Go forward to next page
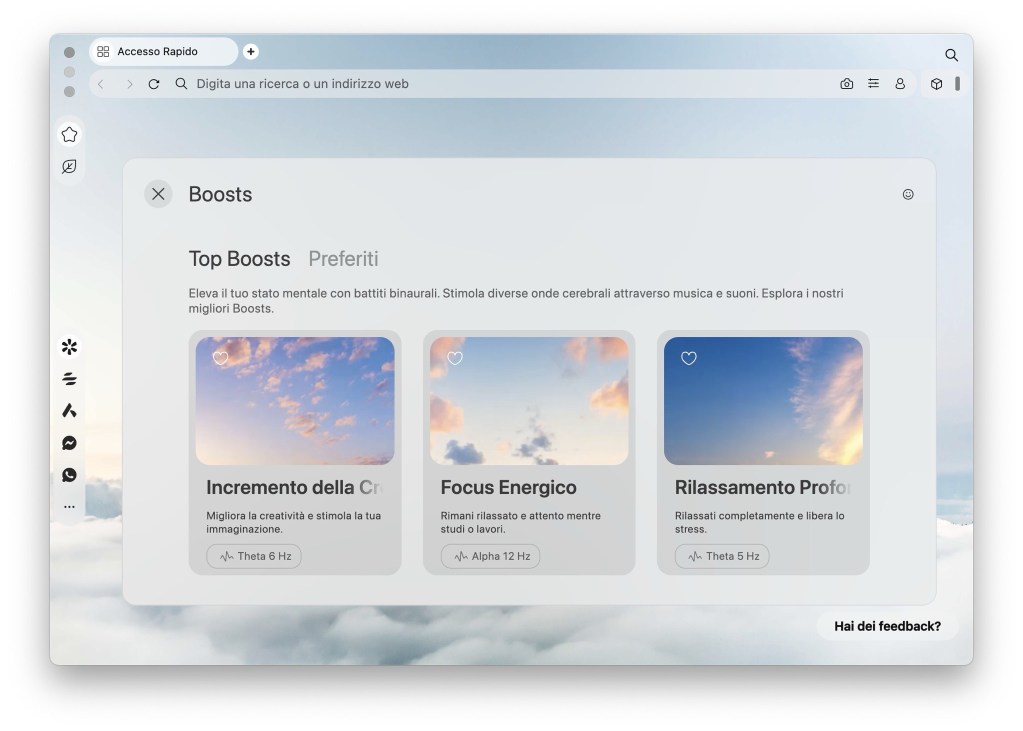The width and height of the screenshot is (1023, 731). 129,84
